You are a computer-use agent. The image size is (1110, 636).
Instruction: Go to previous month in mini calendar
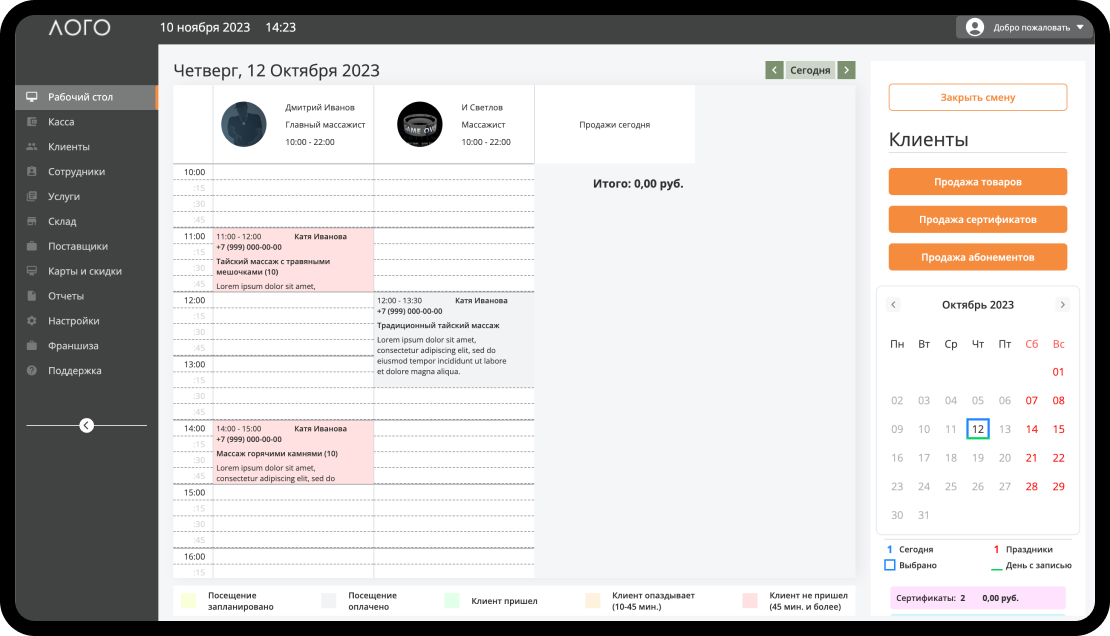894,305
